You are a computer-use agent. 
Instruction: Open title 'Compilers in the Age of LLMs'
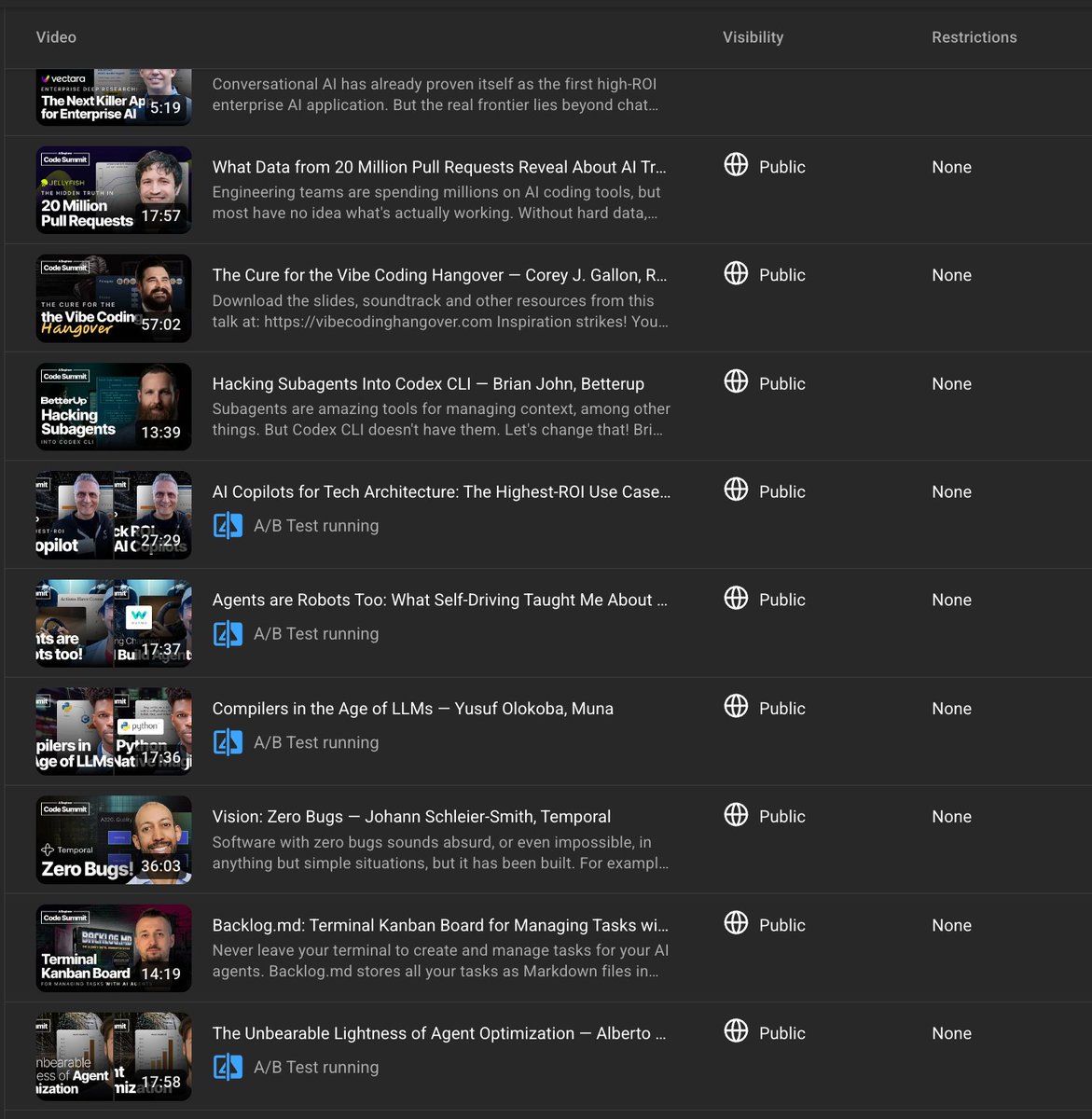413,709
